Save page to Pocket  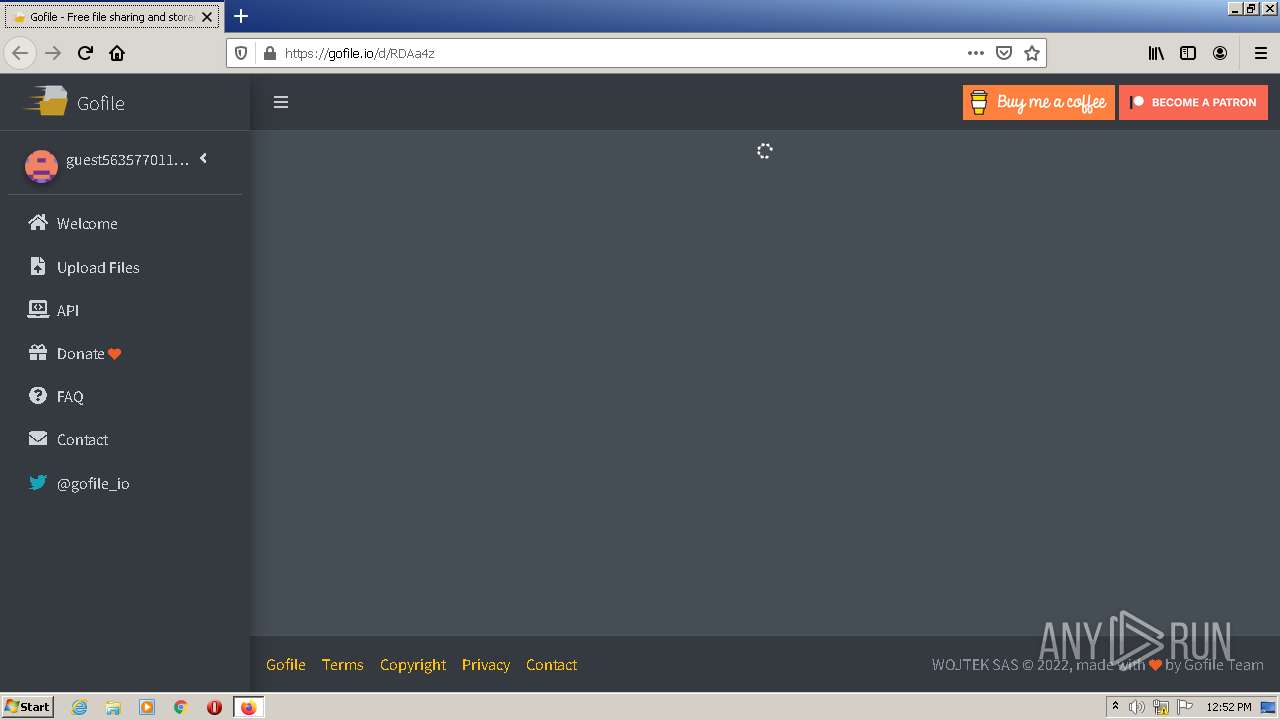(1004, 53)
